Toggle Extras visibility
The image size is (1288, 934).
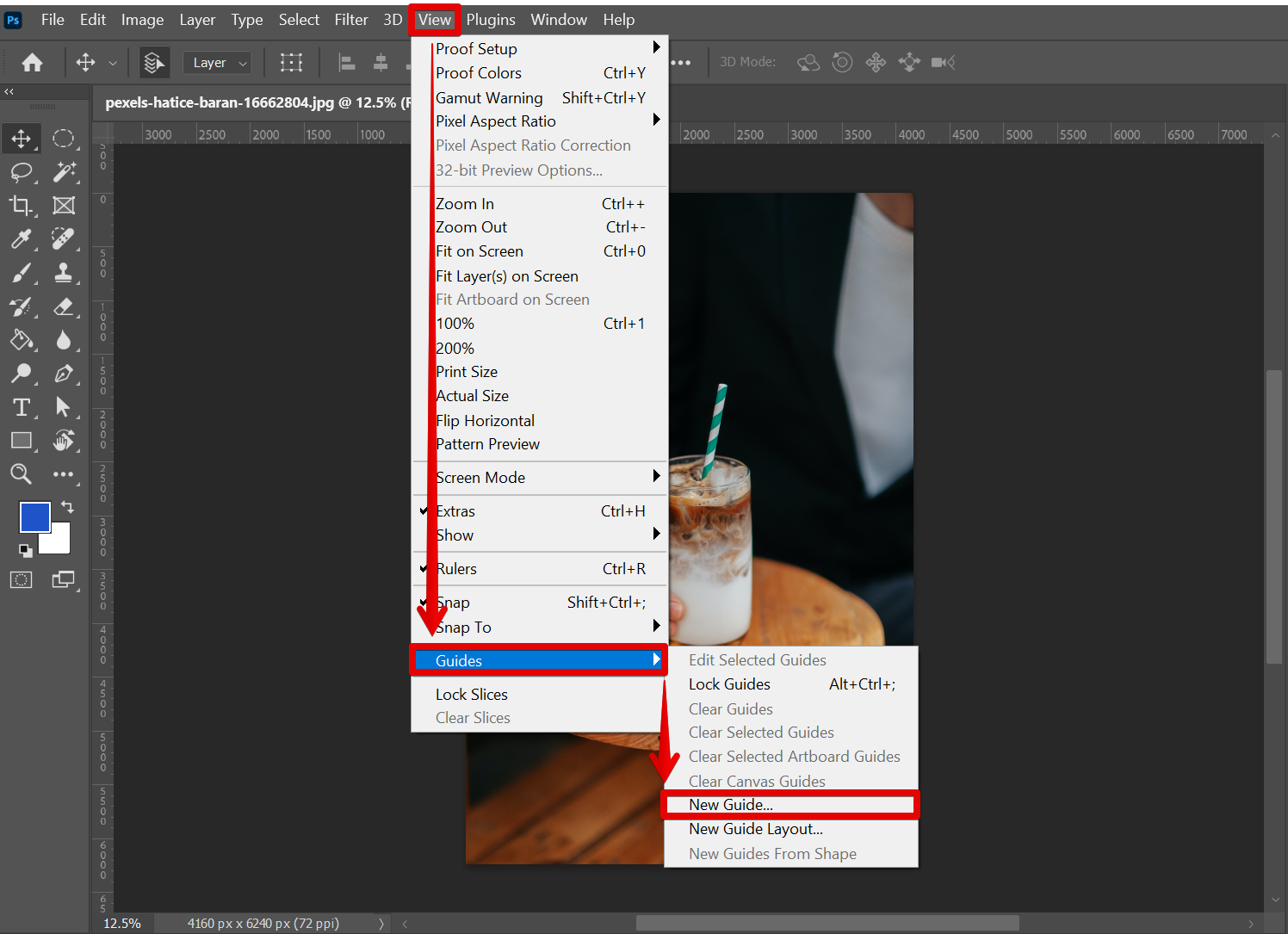[x=455, y=510]
